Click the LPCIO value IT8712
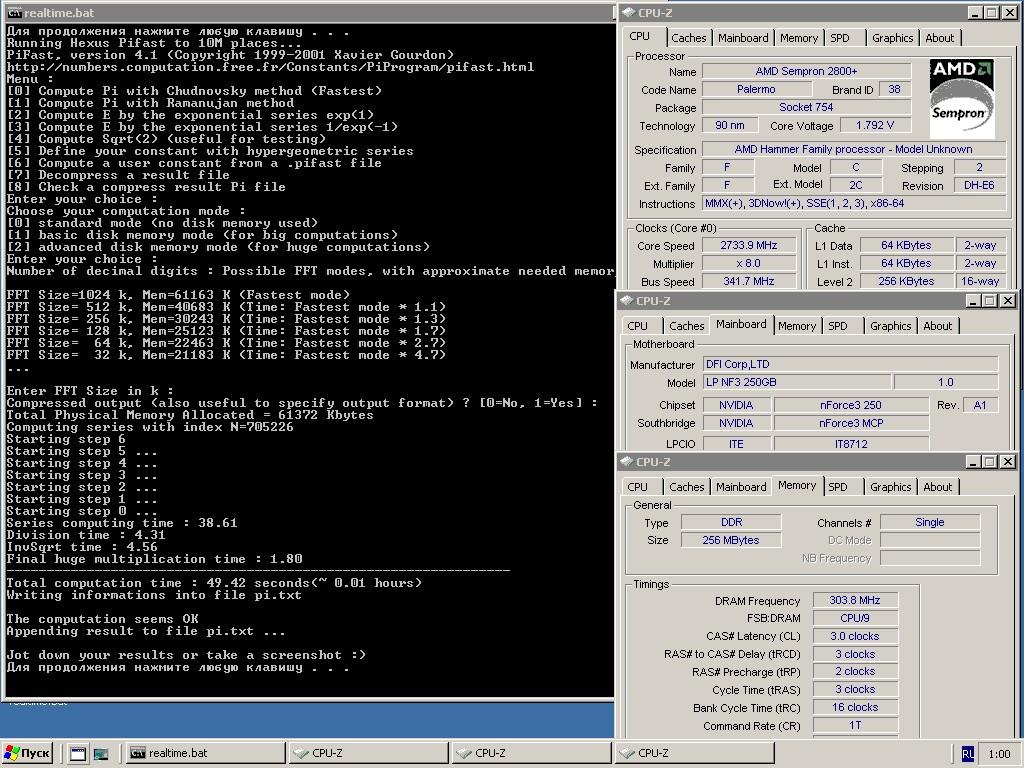1024x768 pixels. click(851, 444)
